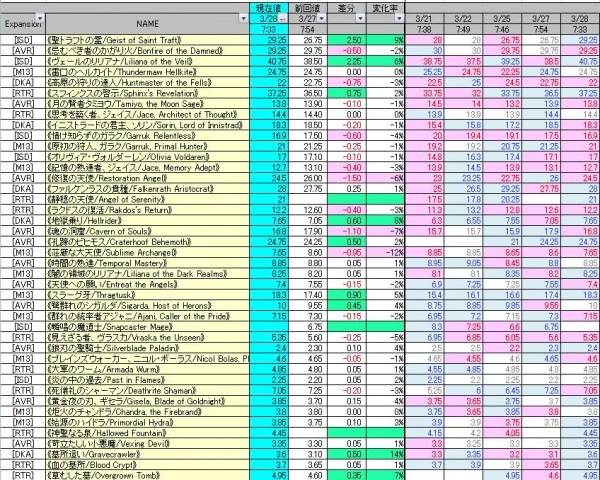The width and height of the screenshot is (600, 480).
Task: Open the NAME column filter dropdown
Action: [244, 18]
